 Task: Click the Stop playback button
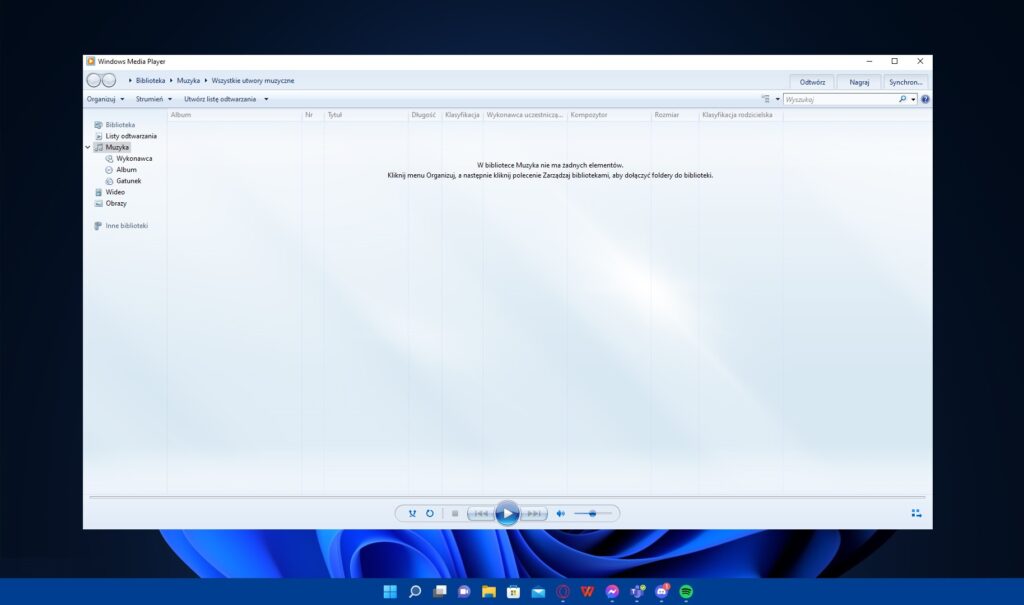point(455,514)
